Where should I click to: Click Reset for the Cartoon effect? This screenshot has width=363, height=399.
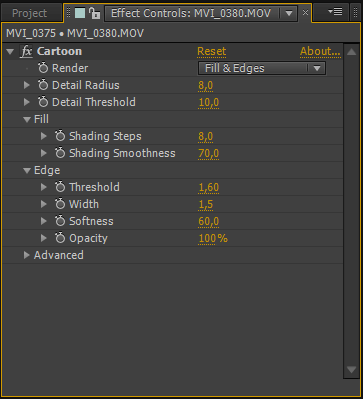click(212, 51)
